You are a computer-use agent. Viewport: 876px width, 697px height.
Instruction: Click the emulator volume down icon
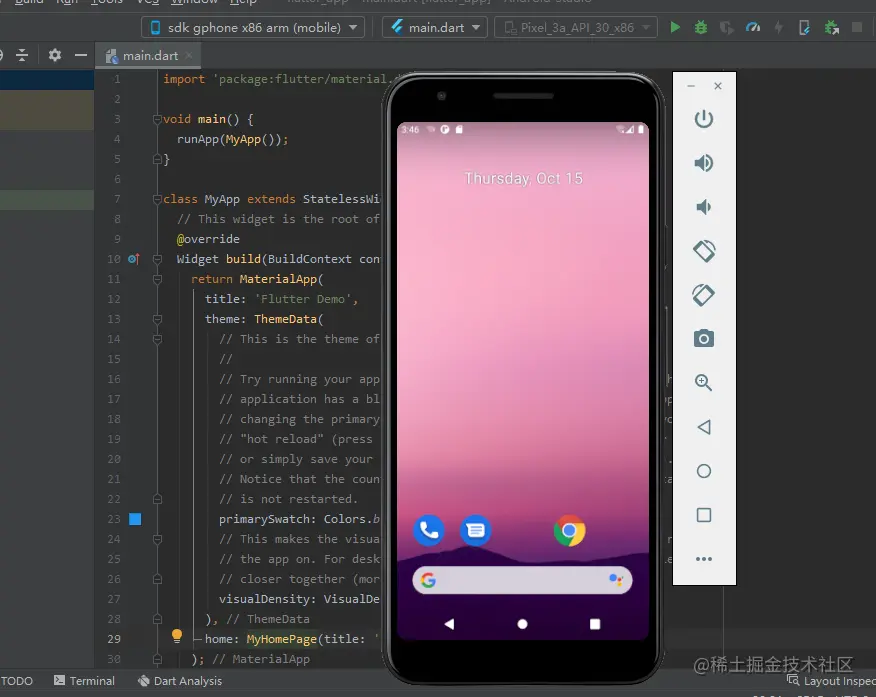click(x=704, y=207)
